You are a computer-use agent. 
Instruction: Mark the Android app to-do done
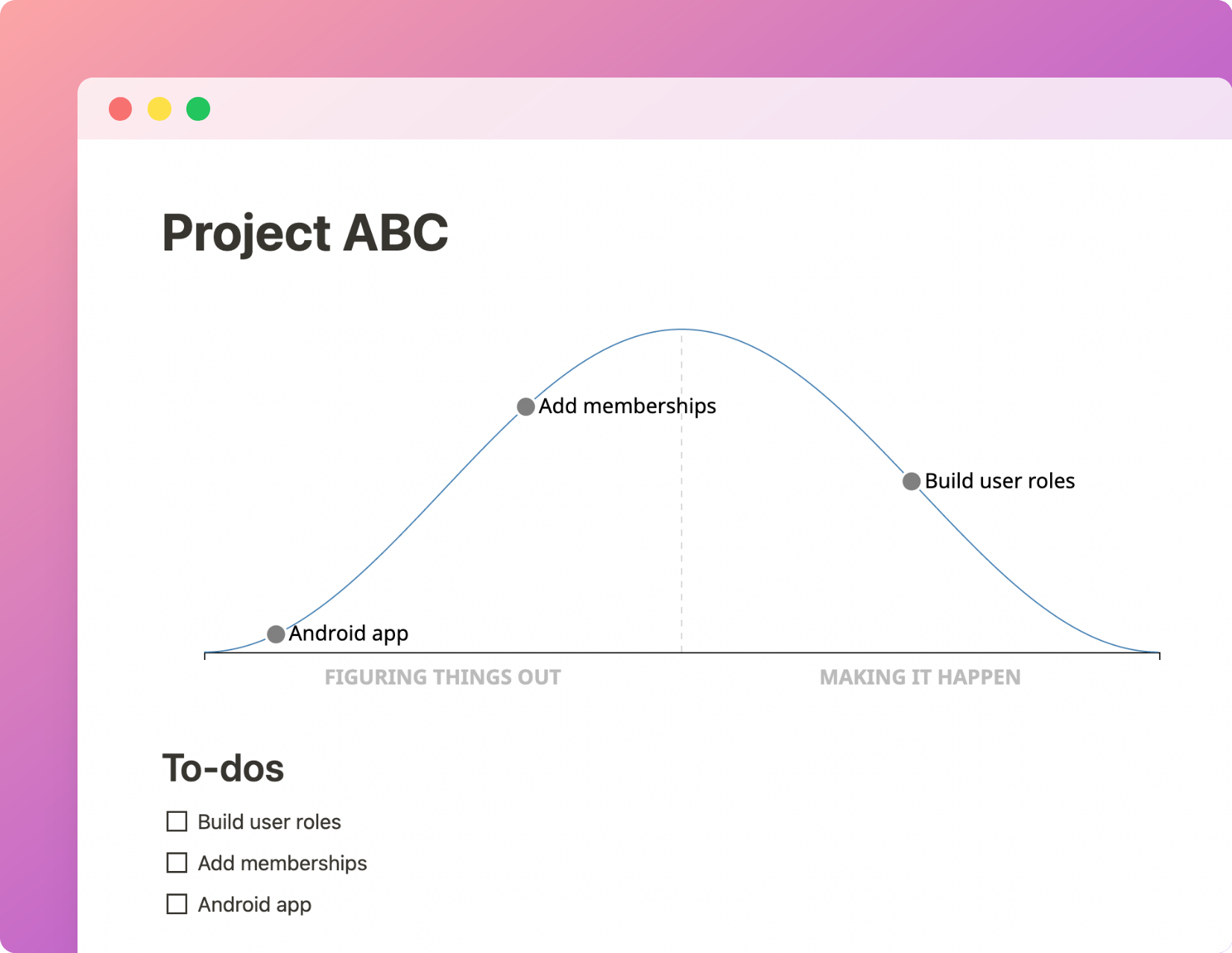[177, 904]
